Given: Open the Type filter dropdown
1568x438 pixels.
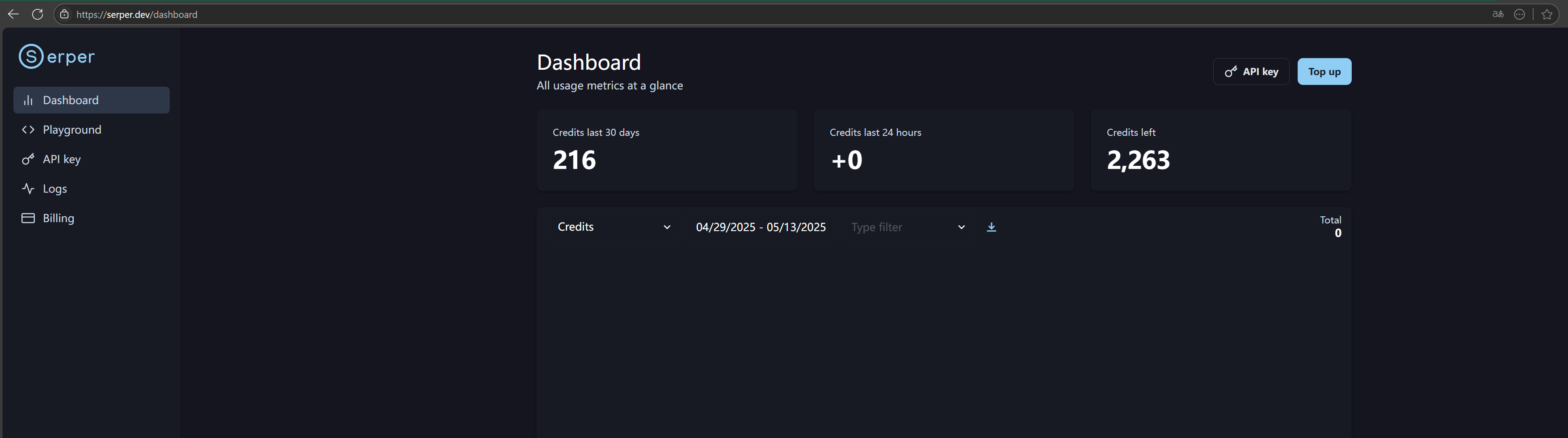Looking at the screenshot, I should pos(907,227).
